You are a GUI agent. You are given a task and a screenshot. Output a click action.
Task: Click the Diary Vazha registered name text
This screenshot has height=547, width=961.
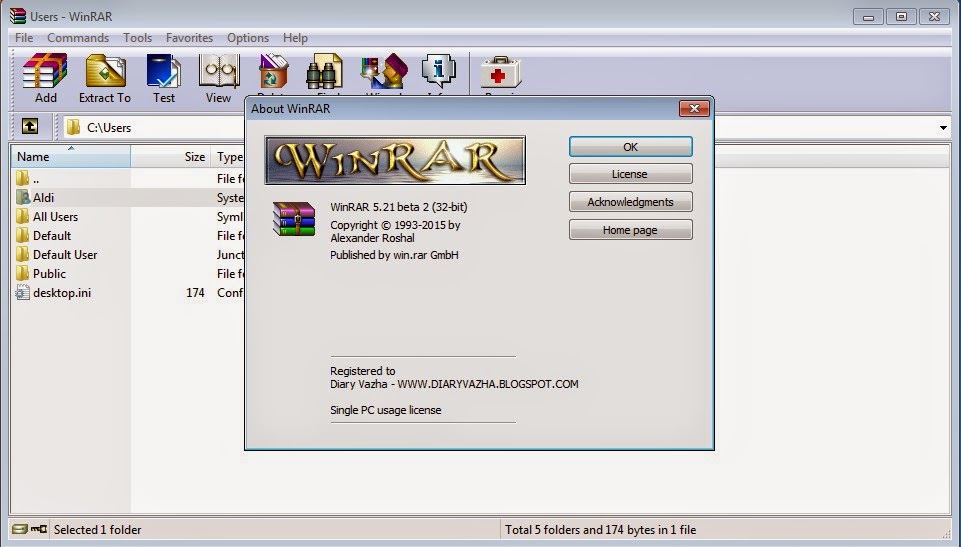pyautogui.click(x=454, y=384)
